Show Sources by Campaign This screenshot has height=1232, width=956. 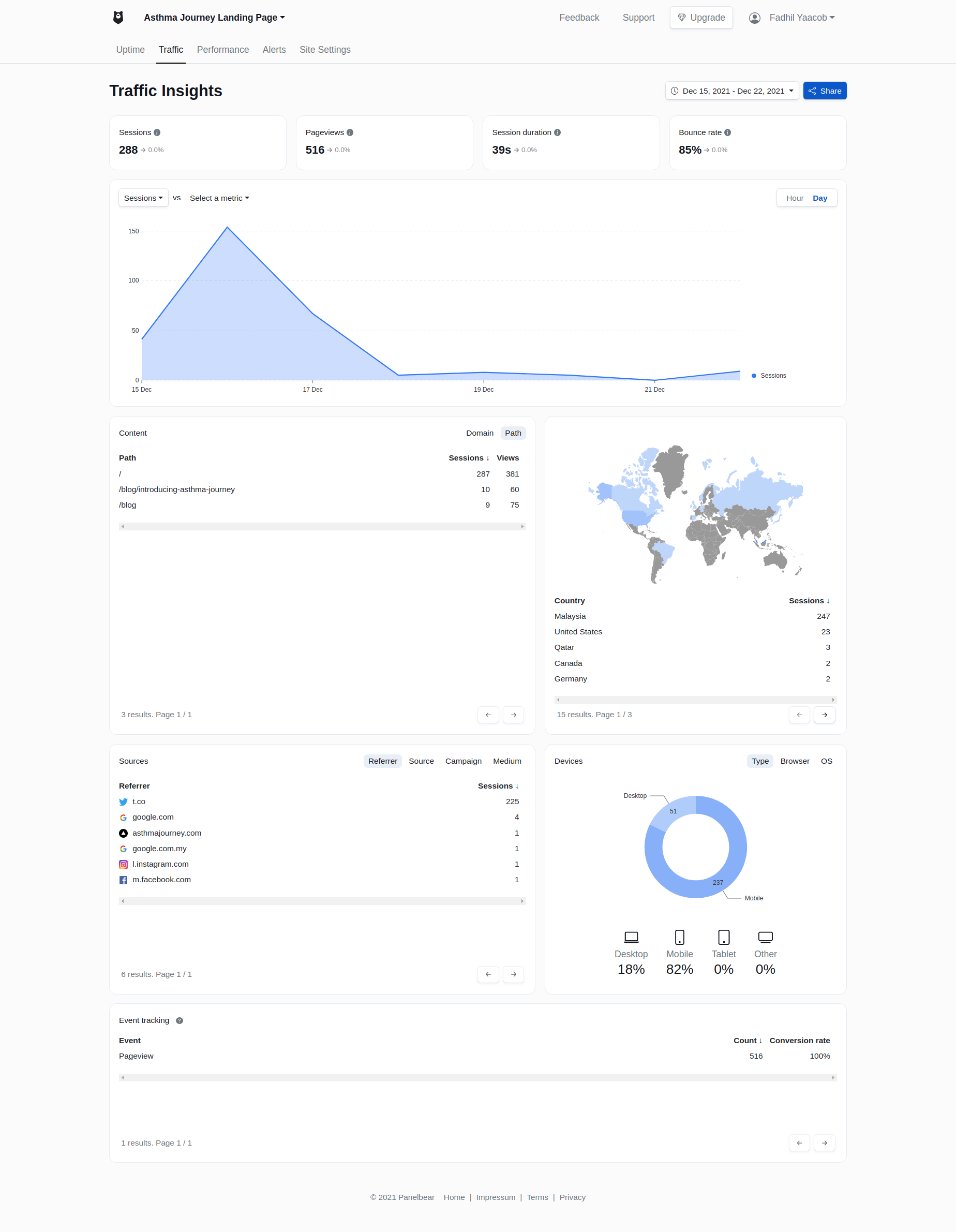pyautogui.click(x=463, y=761)
